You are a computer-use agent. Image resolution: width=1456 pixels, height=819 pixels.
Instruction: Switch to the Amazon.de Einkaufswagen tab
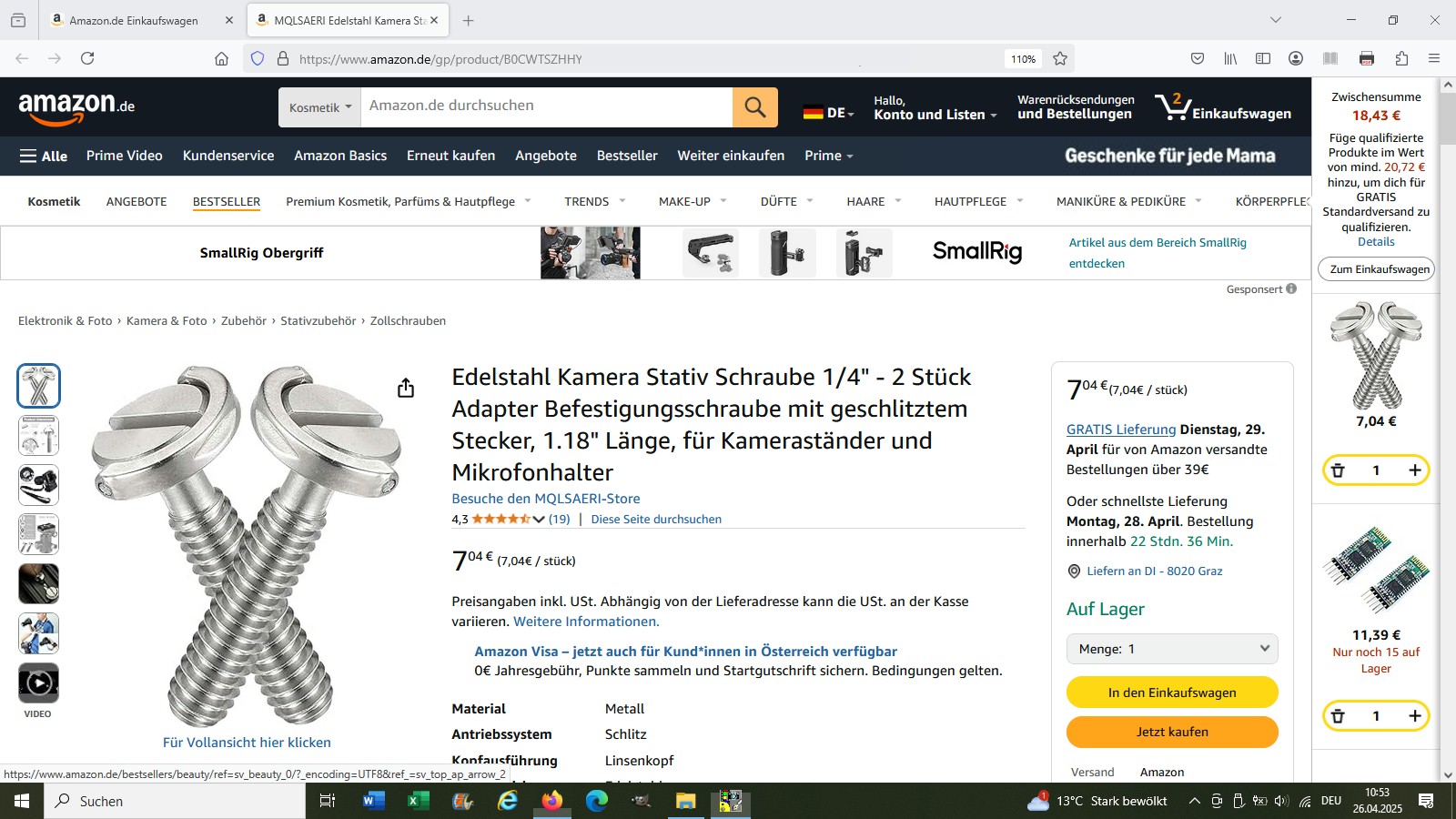(x=134, y=20)
